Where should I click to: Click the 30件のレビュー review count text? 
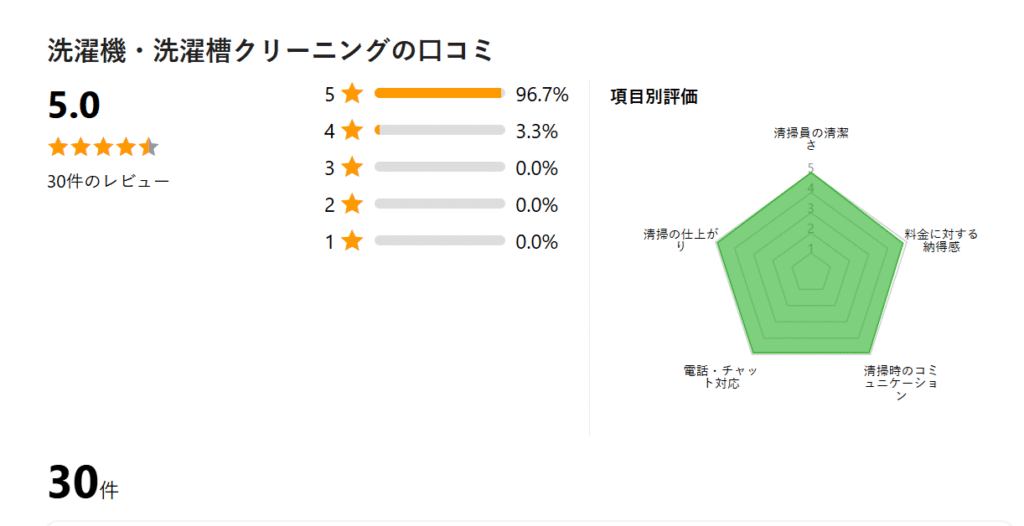pos(108,182)
